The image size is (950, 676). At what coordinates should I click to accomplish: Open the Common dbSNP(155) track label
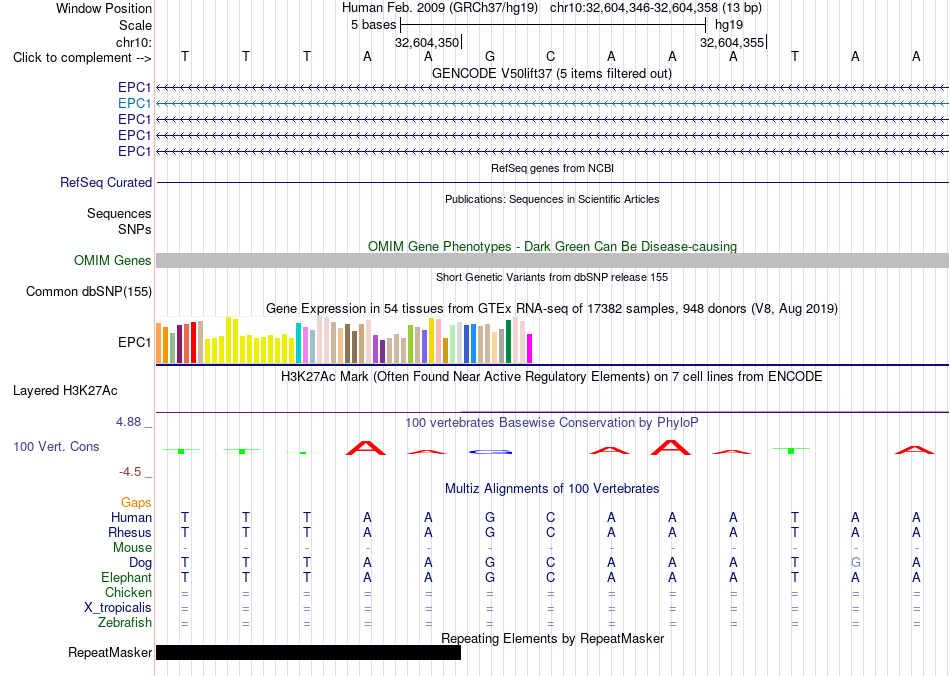(x=89, y=291)
